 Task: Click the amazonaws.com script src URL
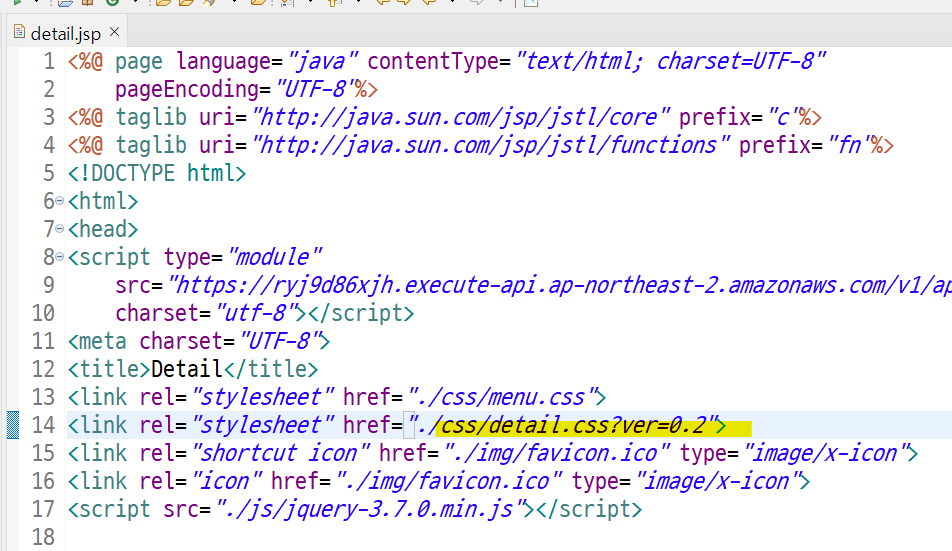[x=559, y=285]
